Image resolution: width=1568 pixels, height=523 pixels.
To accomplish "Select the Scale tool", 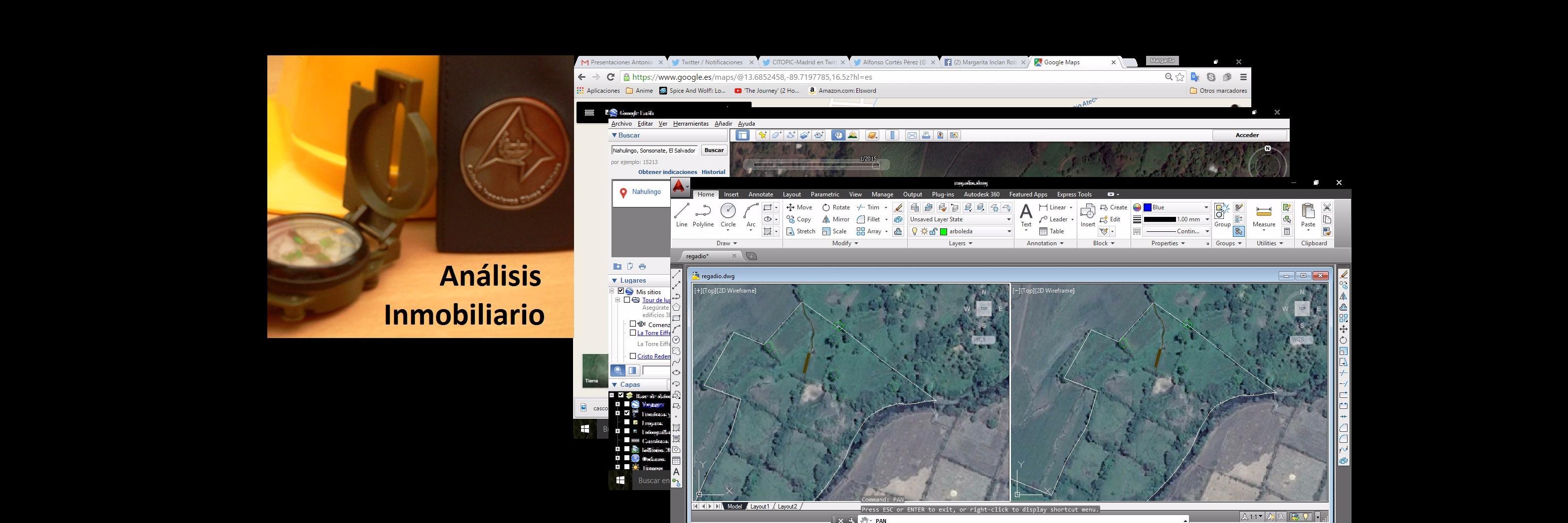I will click(834, 231).
